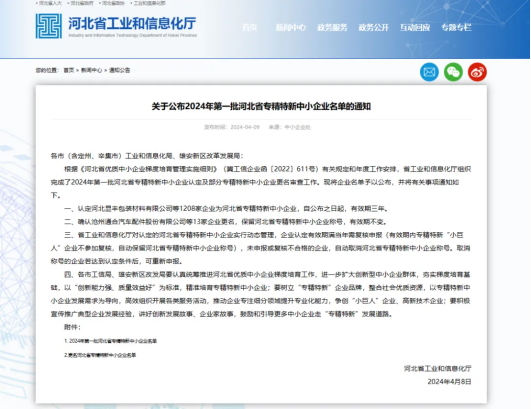Screen dimensions: 531x409
Task: Click the 附件： label
Action: pyautogui.click(x=72, y=327)
